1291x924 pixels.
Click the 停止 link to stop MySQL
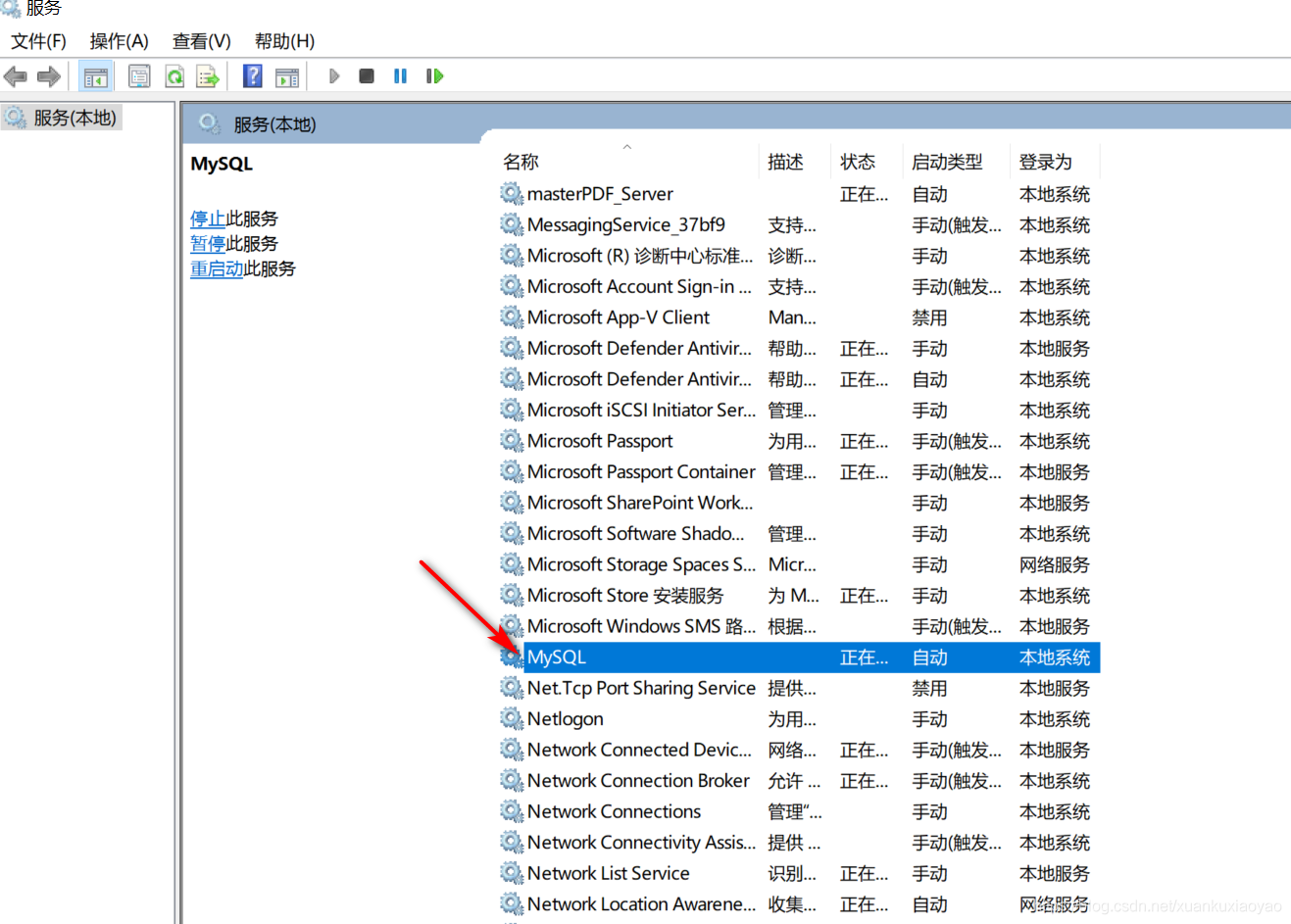point(208,219)
